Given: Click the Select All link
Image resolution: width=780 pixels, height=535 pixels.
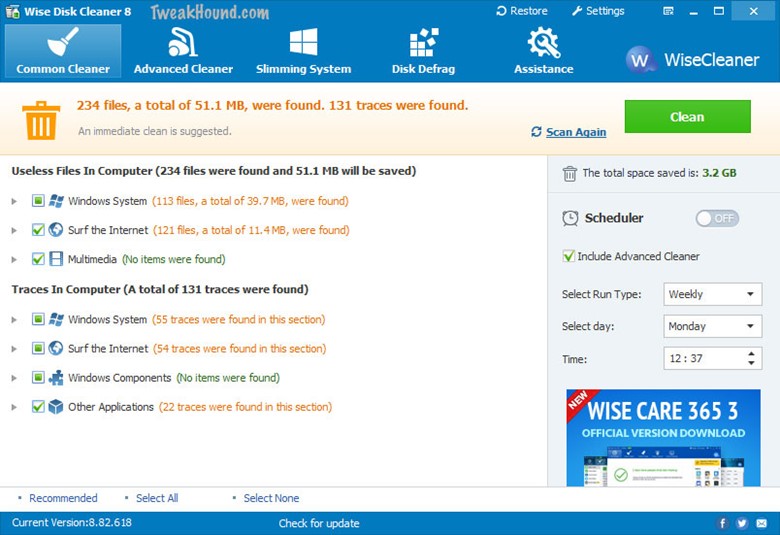Looking at the screenshot, I should coord(157,498).
